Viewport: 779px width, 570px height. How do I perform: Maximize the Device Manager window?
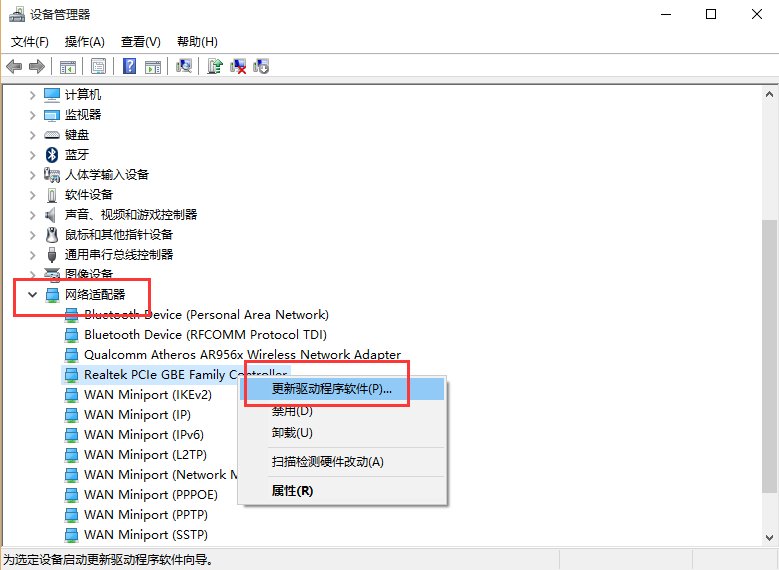coord(711,14)
